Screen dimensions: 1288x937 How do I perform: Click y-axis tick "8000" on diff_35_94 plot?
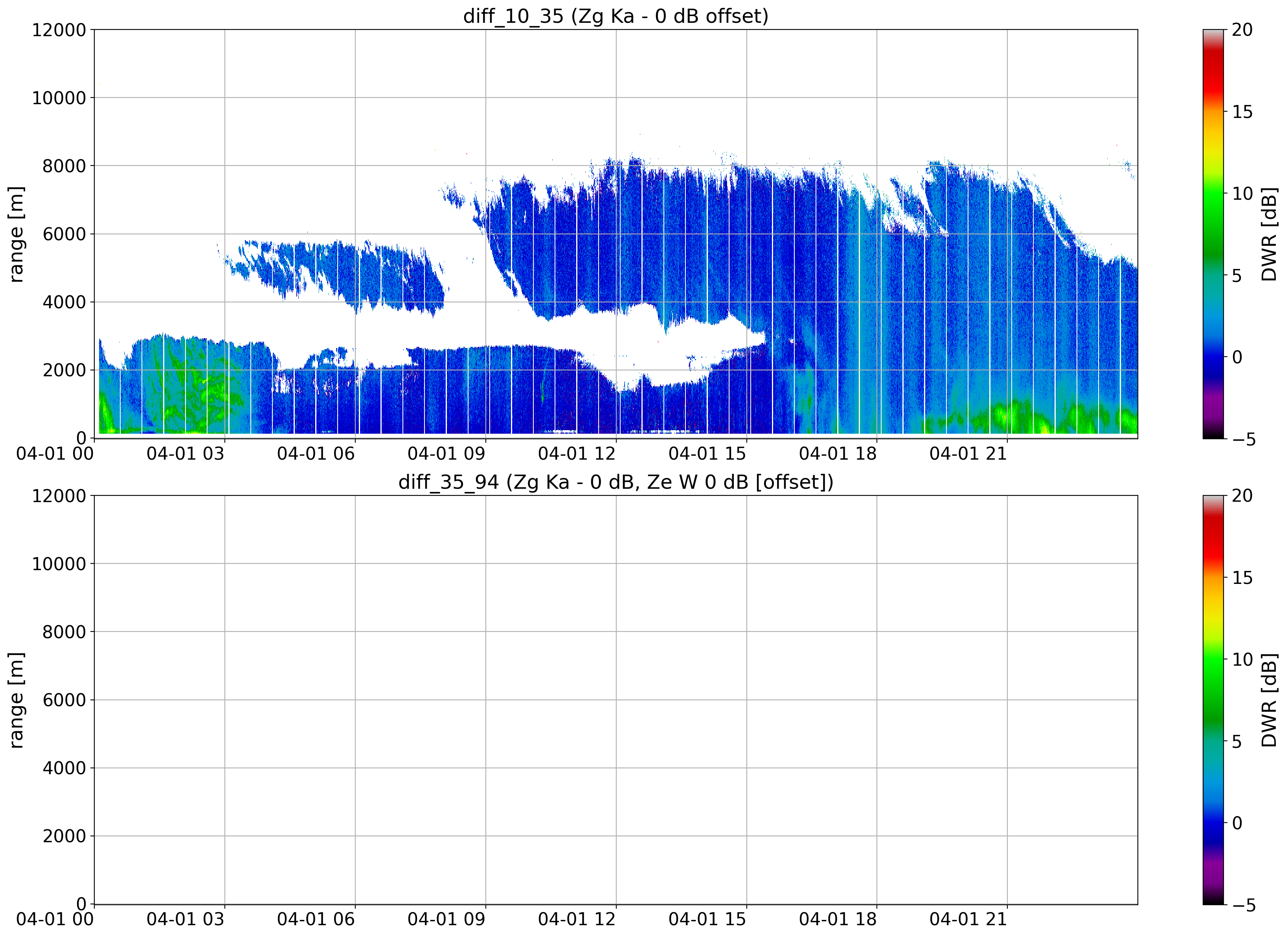[x=64, y=631]
